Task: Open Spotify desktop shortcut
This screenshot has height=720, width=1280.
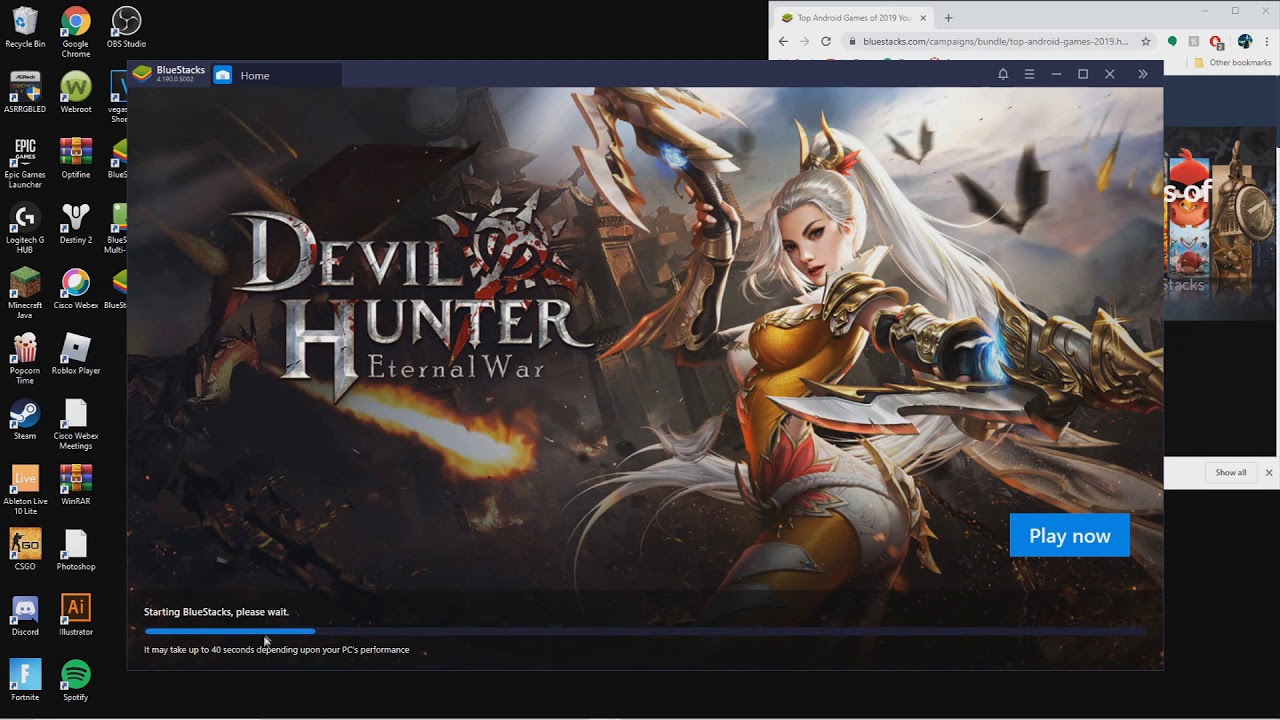Action: tap(76, 680)
